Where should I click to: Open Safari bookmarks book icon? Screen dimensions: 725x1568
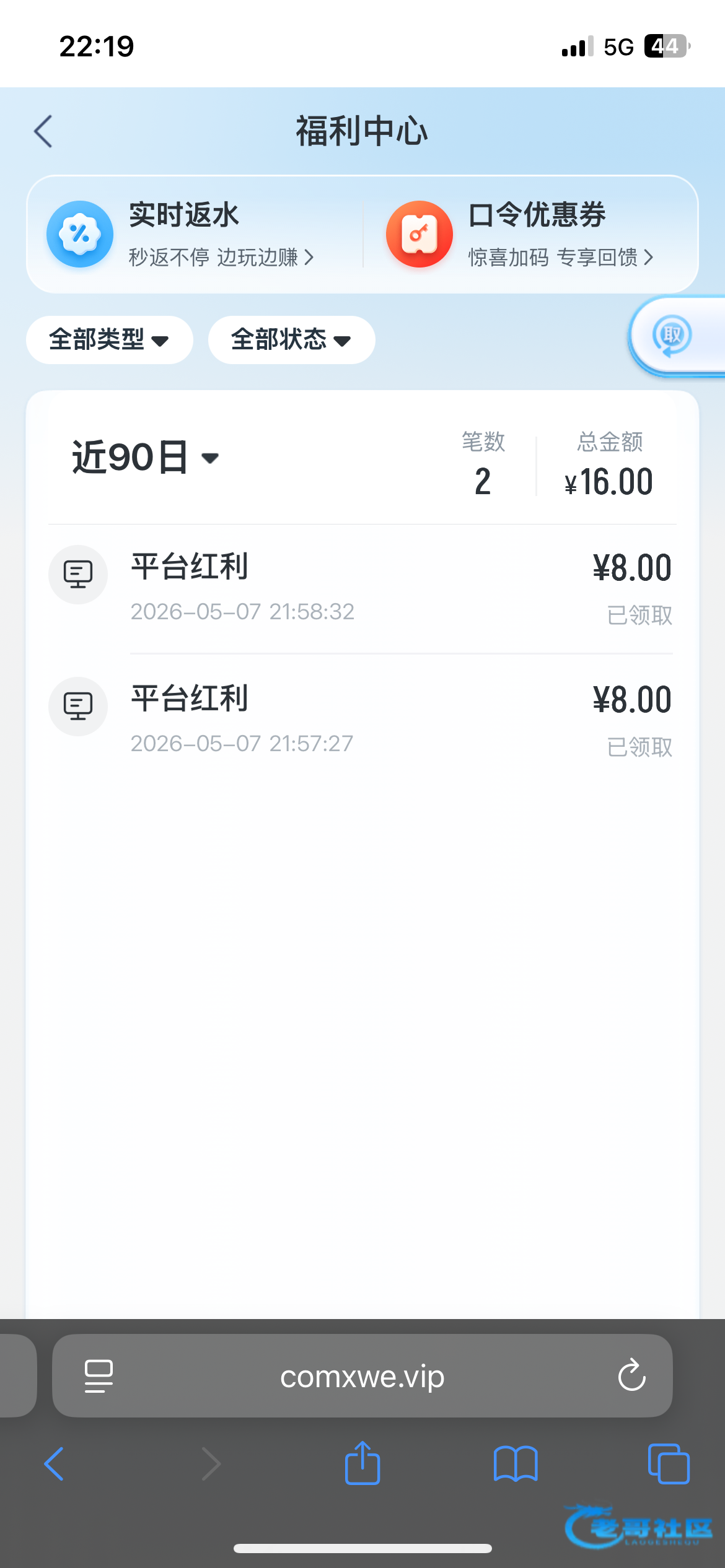click(516, 1464)
